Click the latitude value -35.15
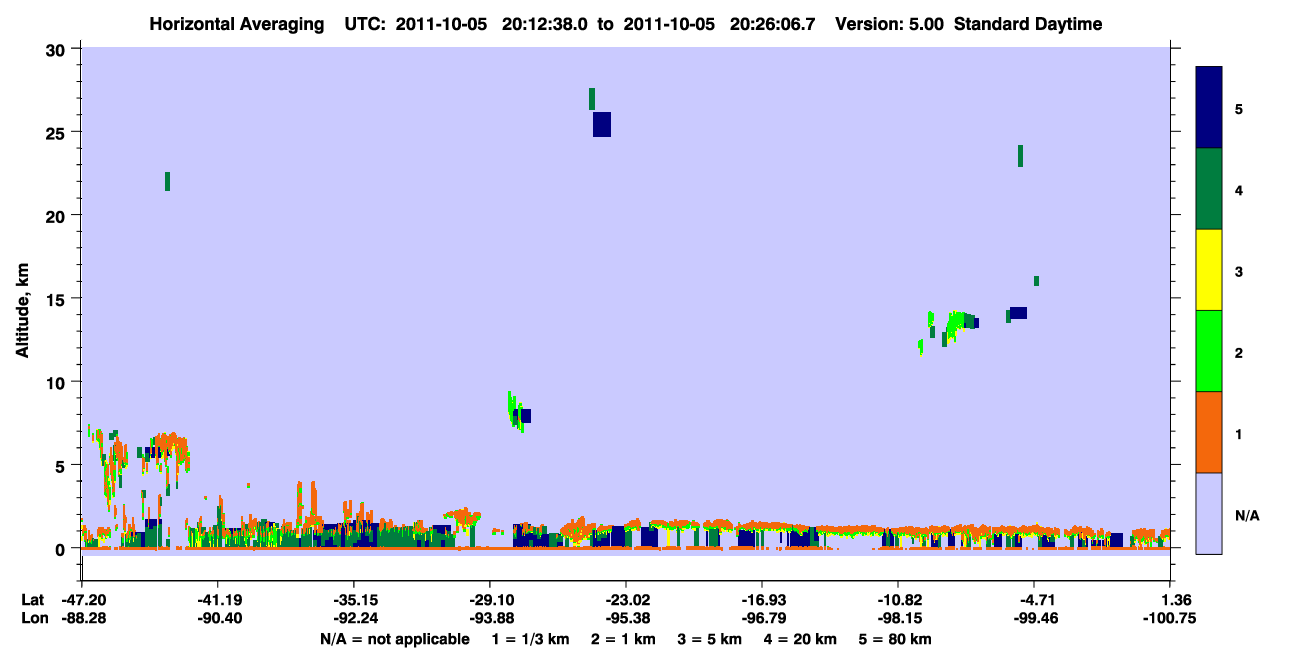 click(x=354, y=601)
